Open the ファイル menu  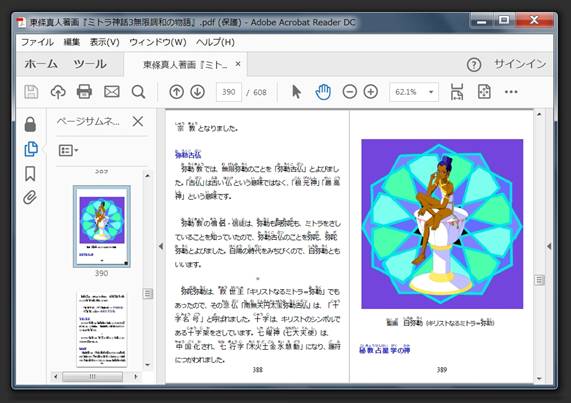pos(37,42)
